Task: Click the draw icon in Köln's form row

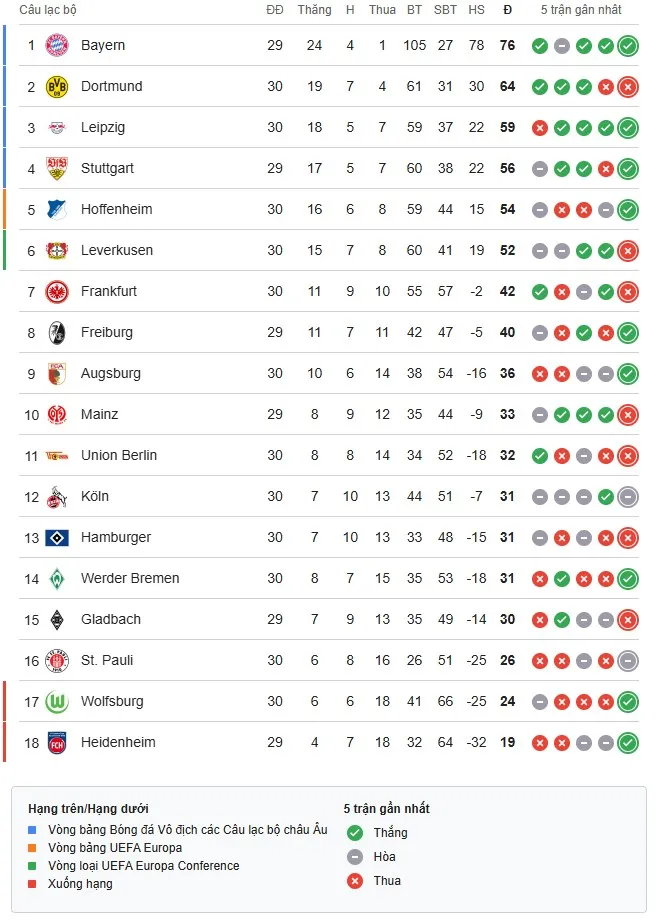Action: pos(541,496)
